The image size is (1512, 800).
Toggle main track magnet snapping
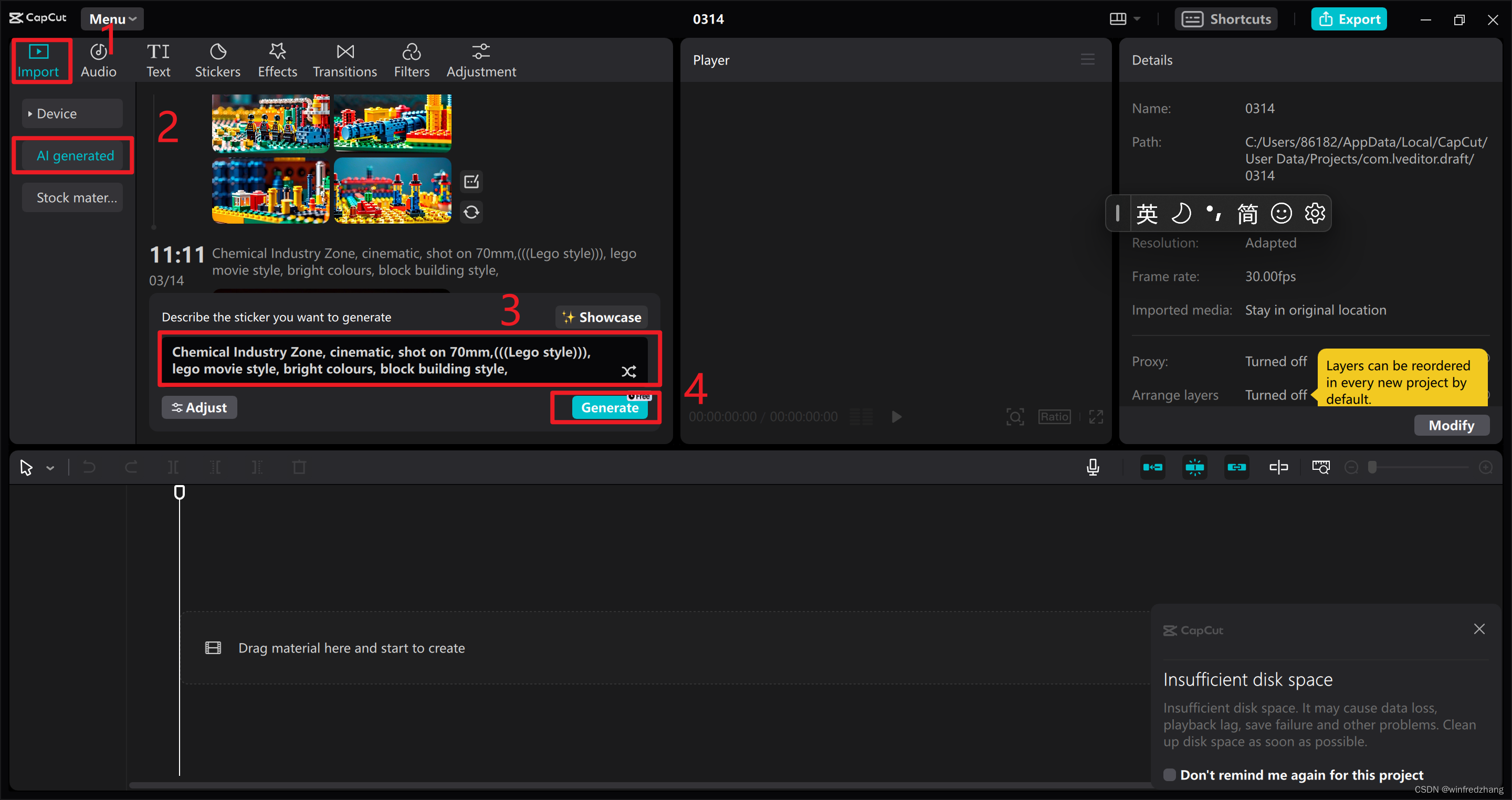(x=1153, y=467)
